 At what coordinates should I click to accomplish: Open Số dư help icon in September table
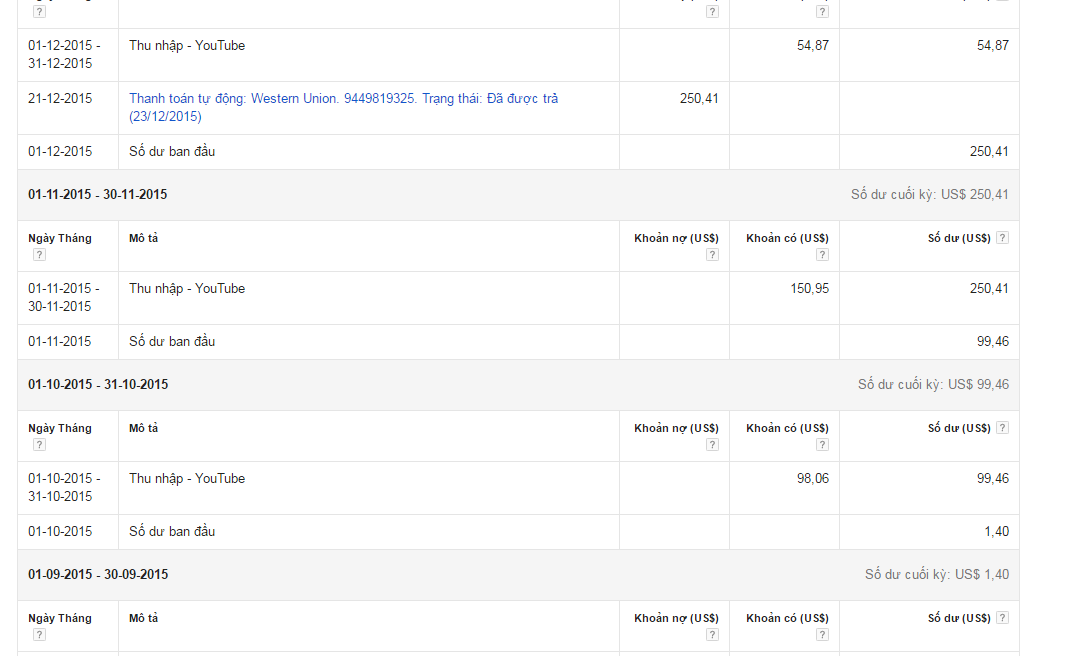click(1002, 618)
